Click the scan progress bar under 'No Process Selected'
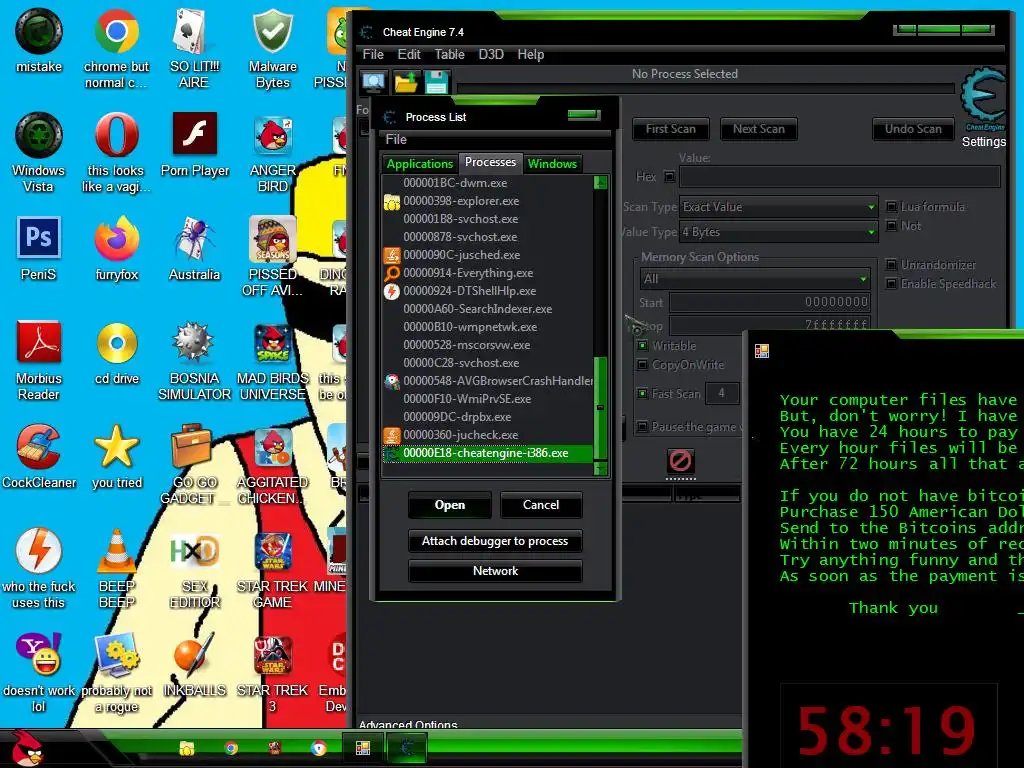 tap(705, 88)
